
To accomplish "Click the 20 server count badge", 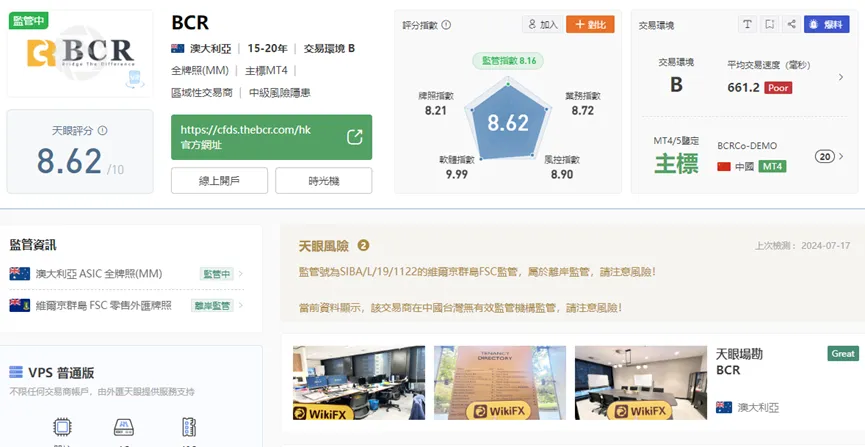I will coord(825,157).
